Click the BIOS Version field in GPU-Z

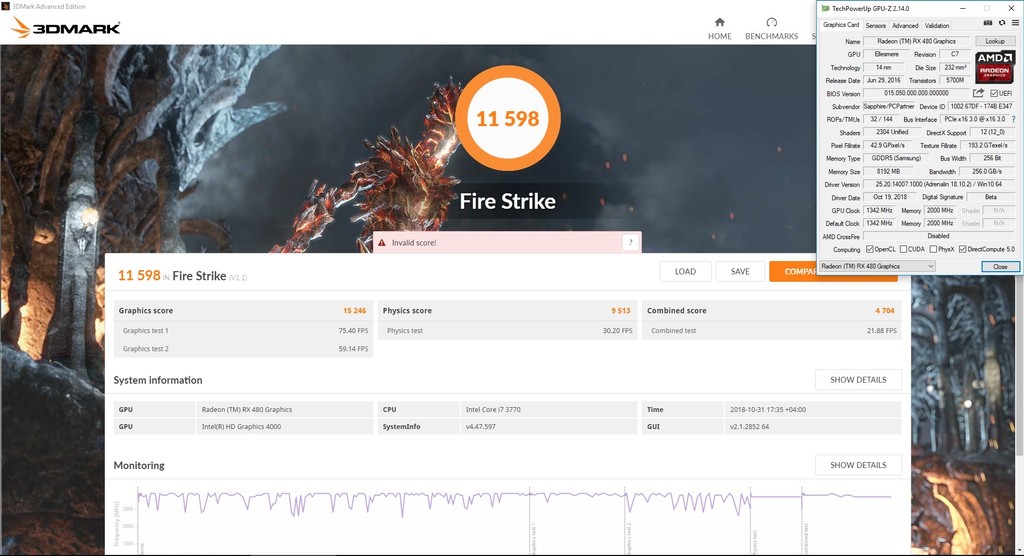click(x=916, y=93)
